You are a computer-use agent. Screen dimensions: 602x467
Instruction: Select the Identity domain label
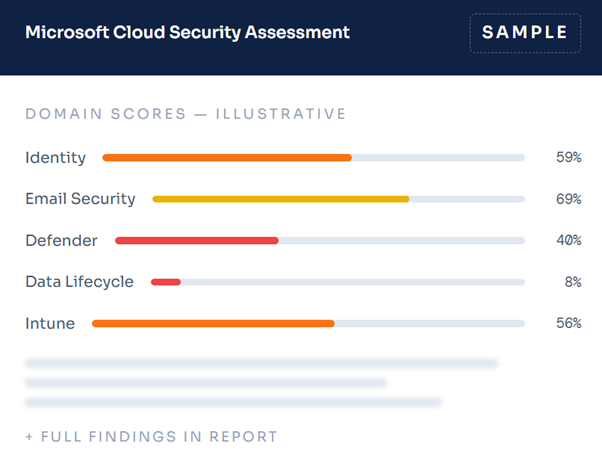(55, 157)
